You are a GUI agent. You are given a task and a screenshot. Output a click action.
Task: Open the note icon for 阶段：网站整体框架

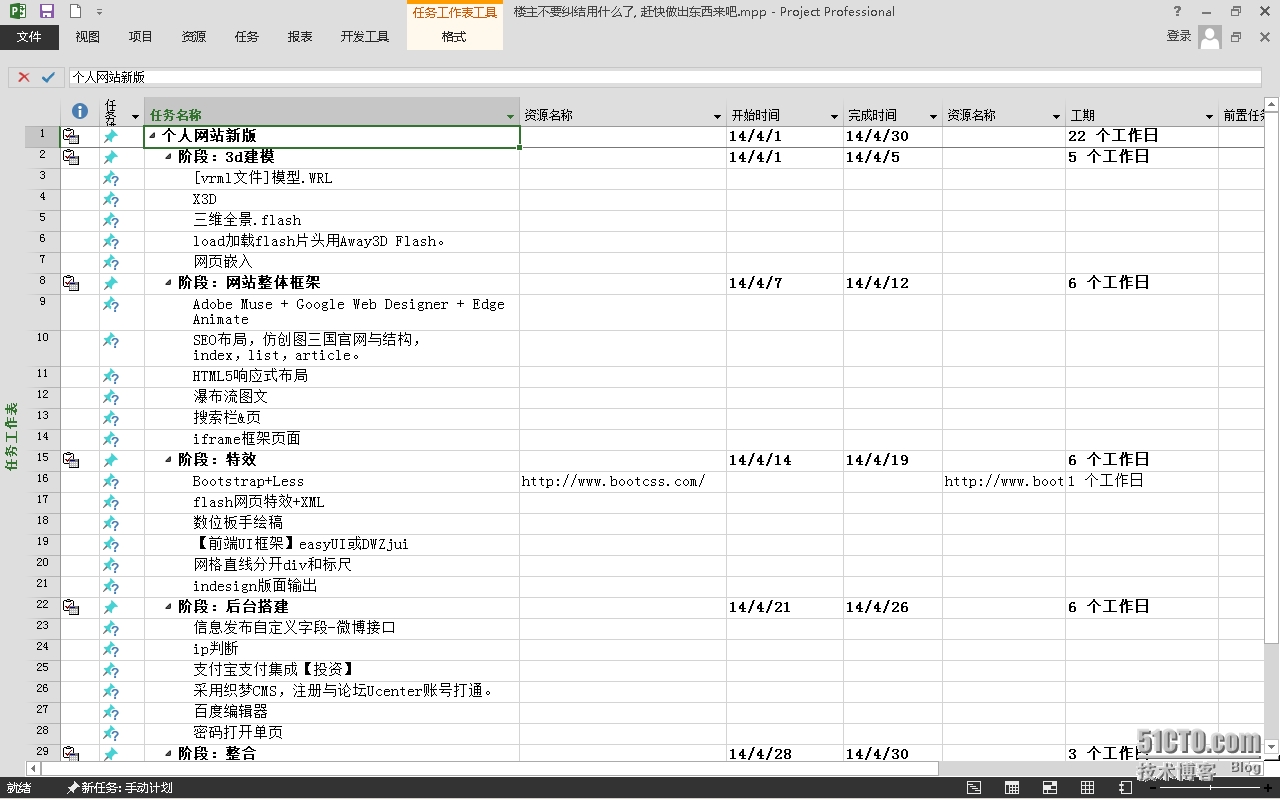click(x=71, y=283)
